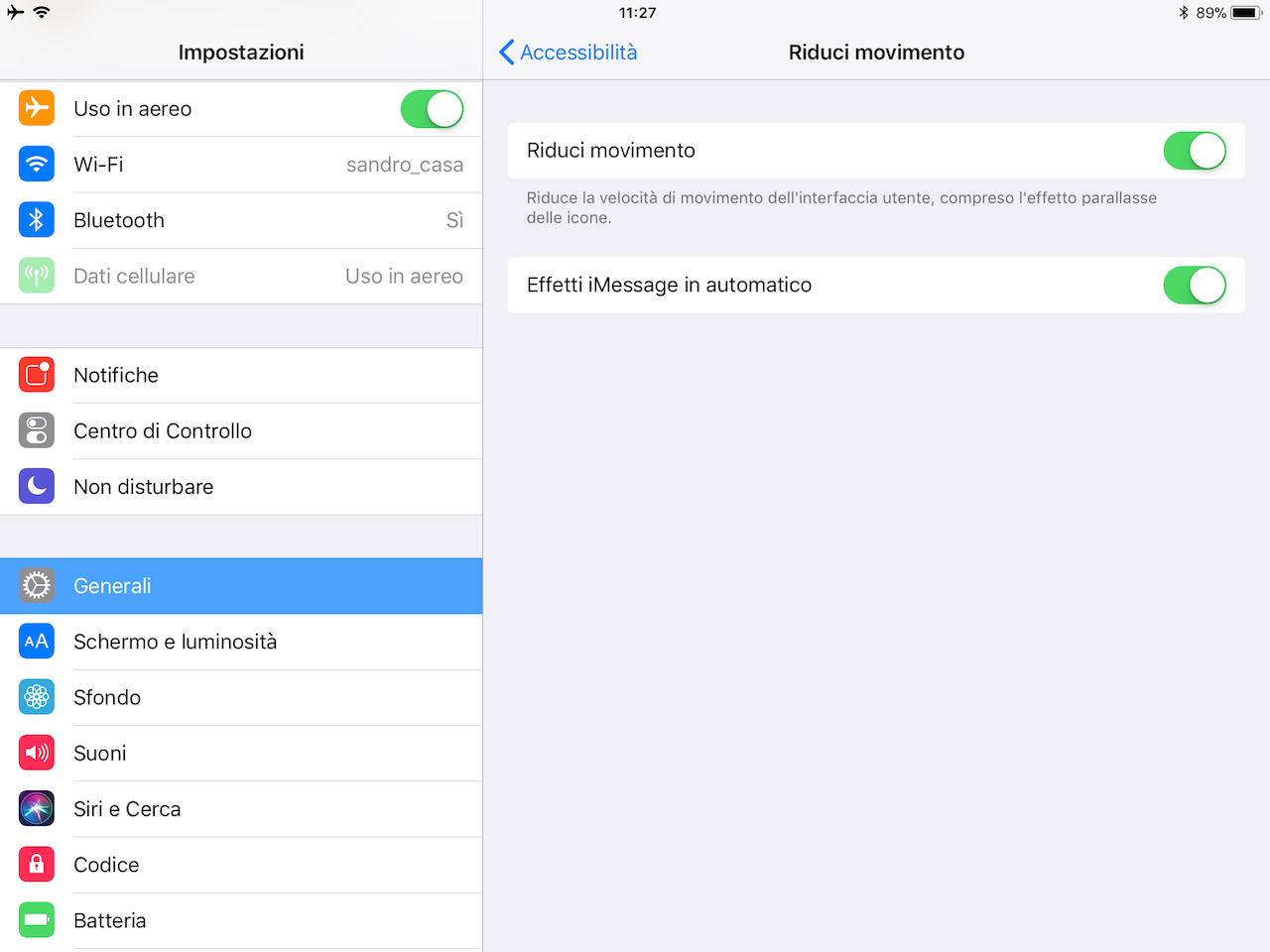Open Notifiche via its red icon
1270x952 pixels.
37,375
